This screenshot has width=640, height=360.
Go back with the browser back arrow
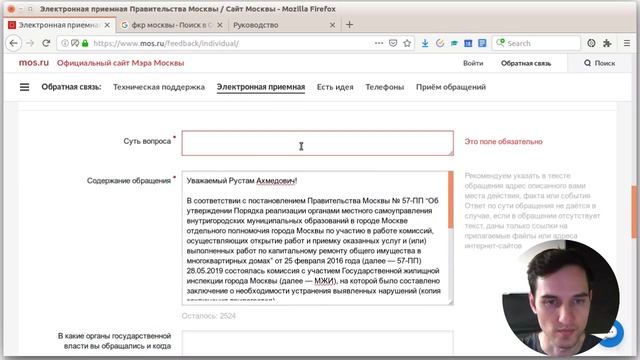click(x=13, y=43)
